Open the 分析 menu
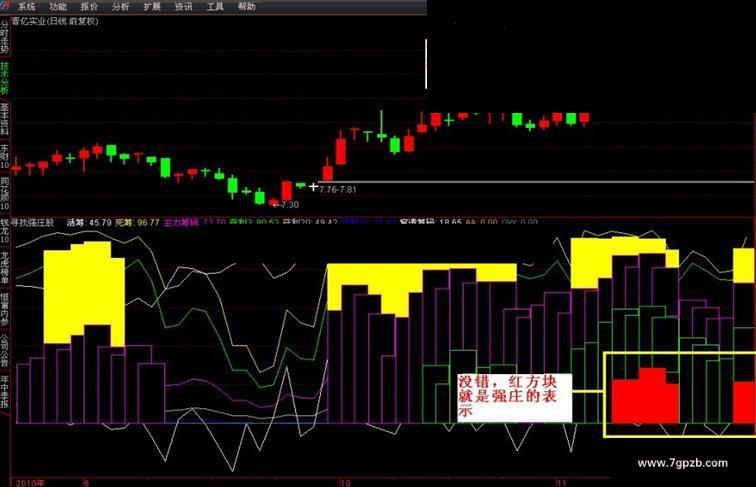 (121, 7)
